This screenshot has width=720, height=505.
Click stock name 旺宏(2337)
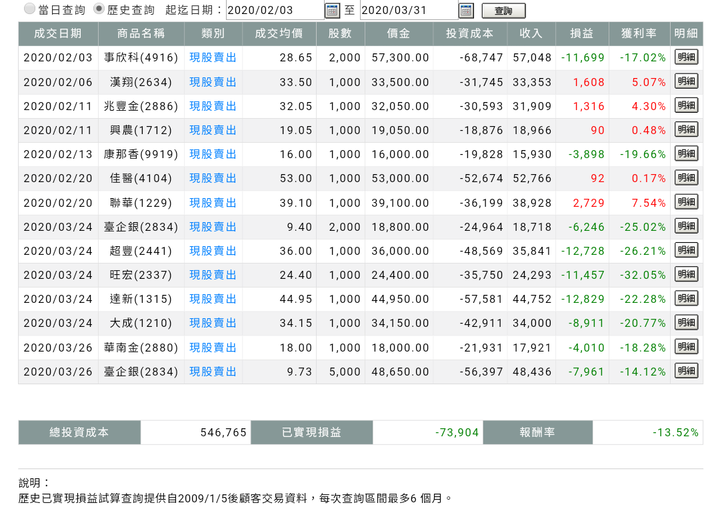point(141,275)
